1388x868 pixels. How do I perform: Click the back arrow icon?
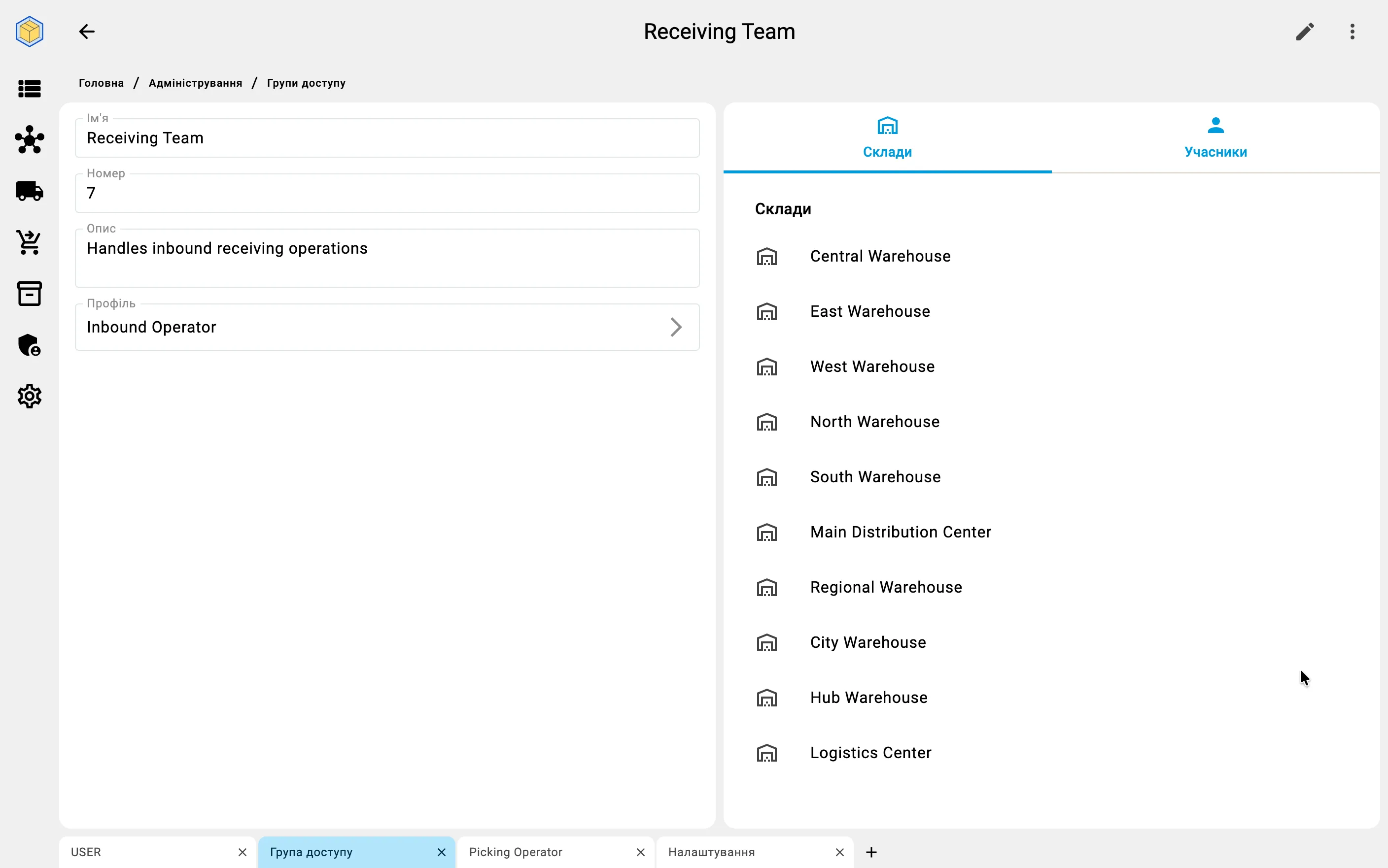[x=87, y=32]
